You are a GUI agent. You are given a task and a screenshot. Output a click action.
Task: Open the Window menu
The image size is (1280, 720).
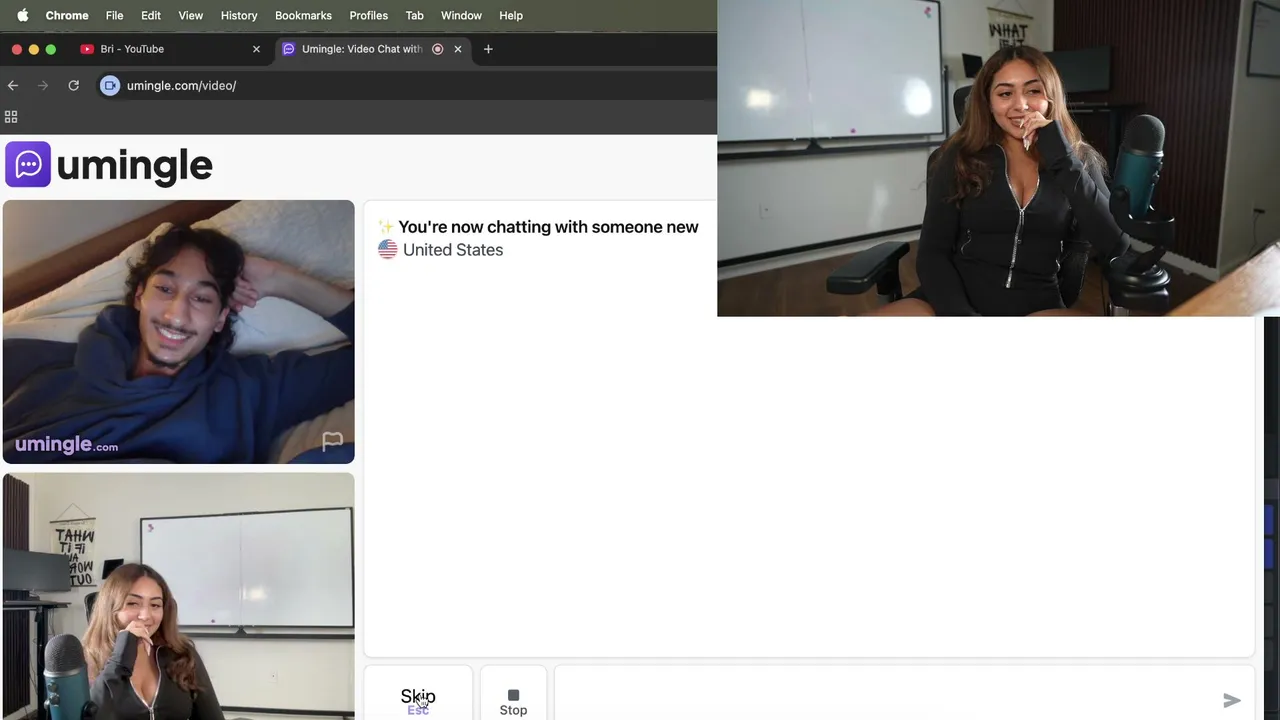(x=461, y=15)
